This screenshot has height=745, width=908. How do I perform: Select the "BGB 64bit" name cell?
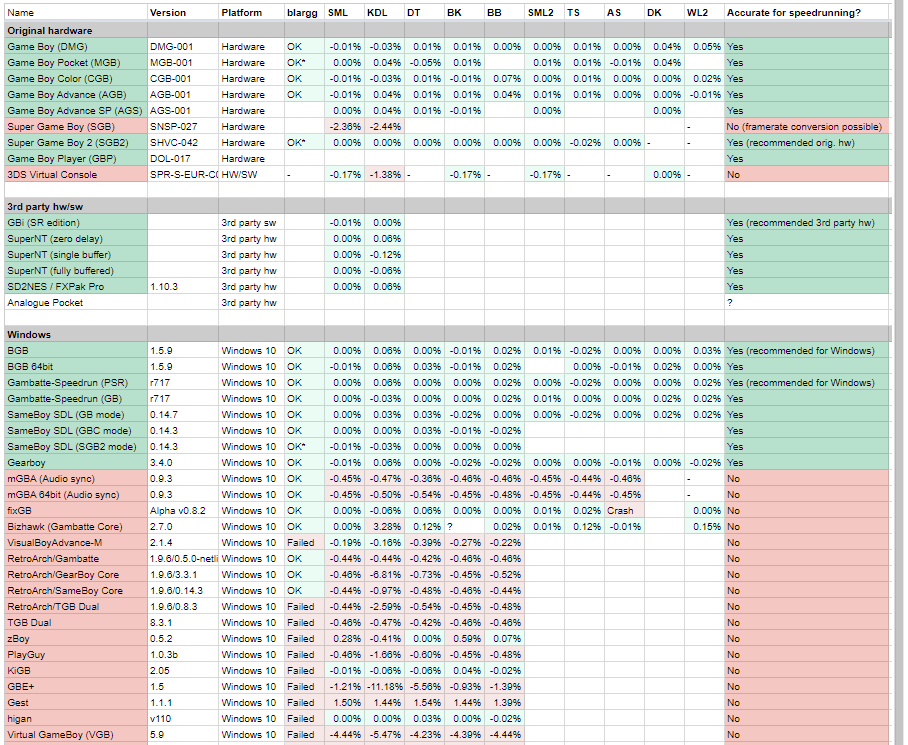point(76,366)
